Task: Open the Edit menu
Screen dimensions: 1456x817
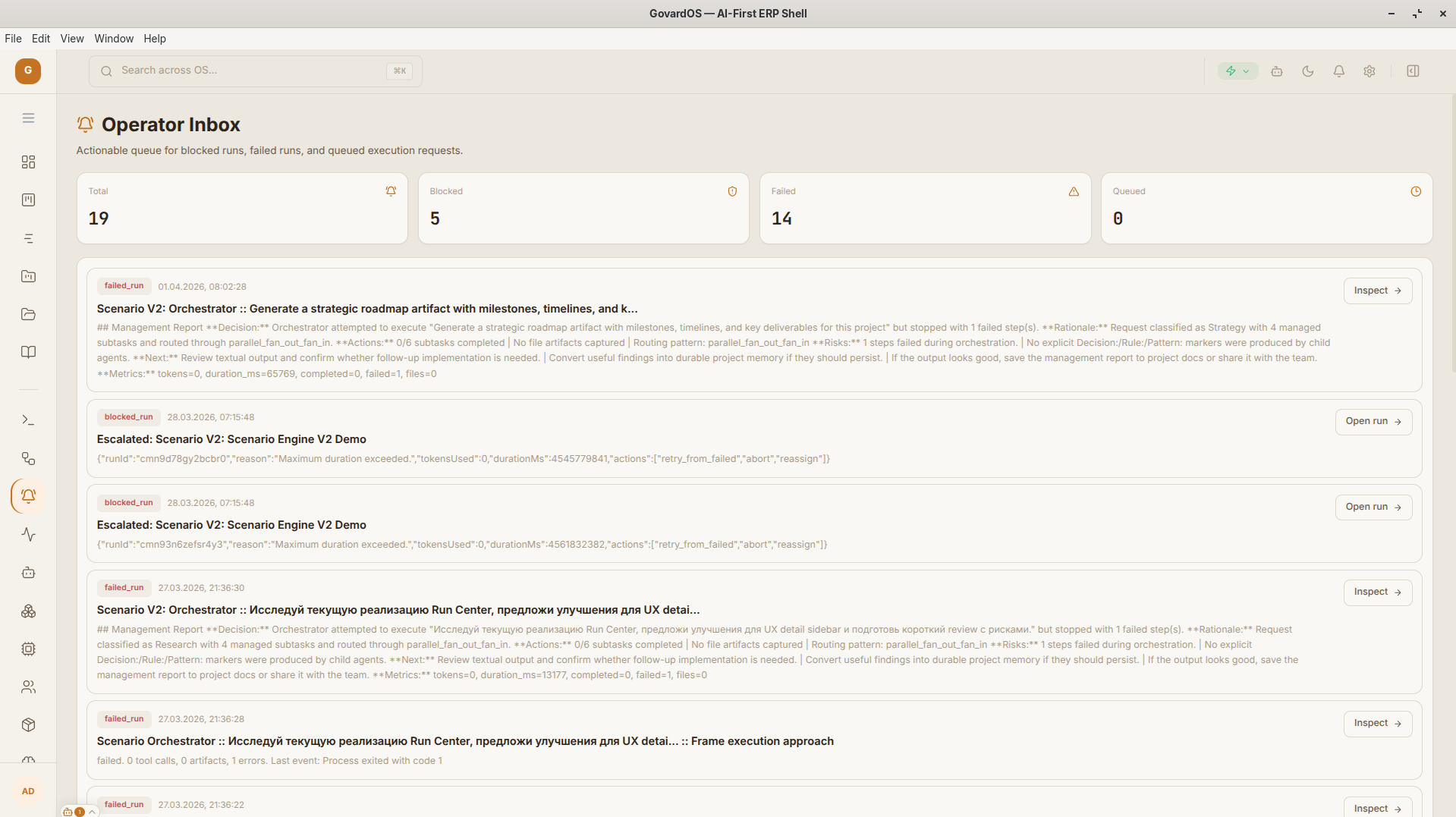Action: click(x=41, y=39)
